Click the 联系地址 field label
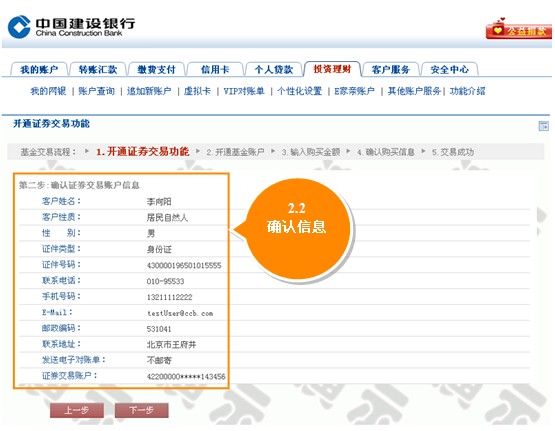 point(61,344)
